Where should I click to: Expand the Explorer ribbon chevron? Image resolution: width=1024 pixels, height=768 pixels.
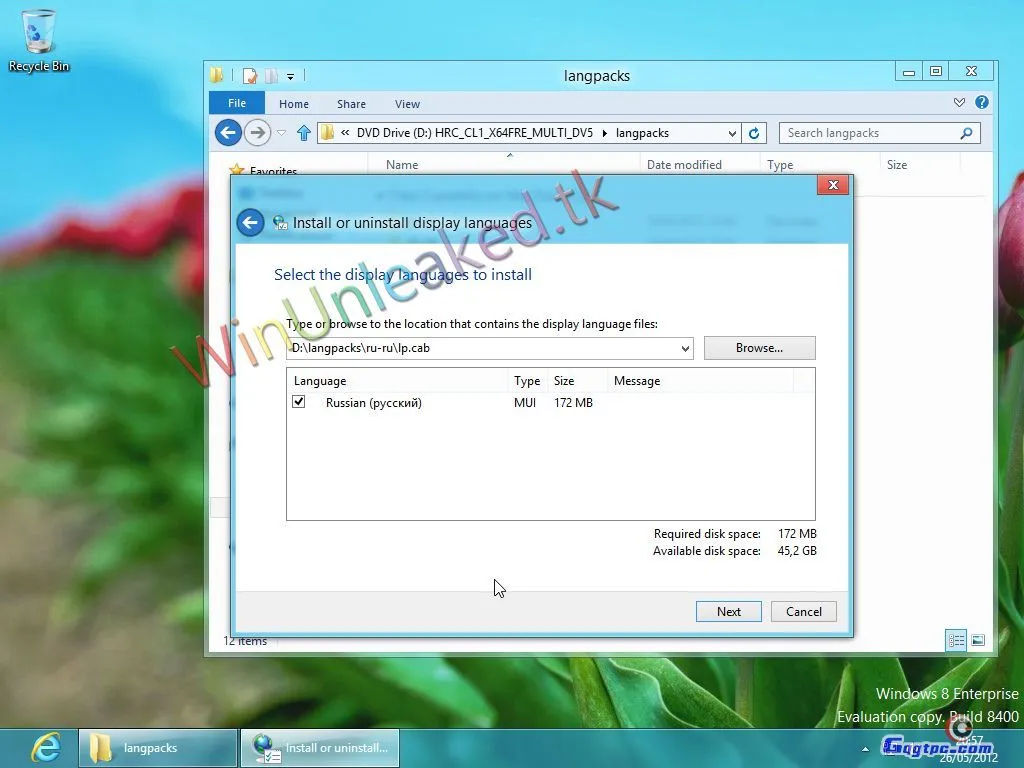(959, 103)
